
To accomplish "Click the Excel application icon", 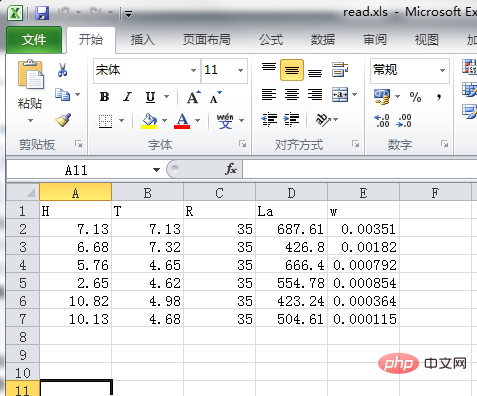I will (x=15, y=13).
